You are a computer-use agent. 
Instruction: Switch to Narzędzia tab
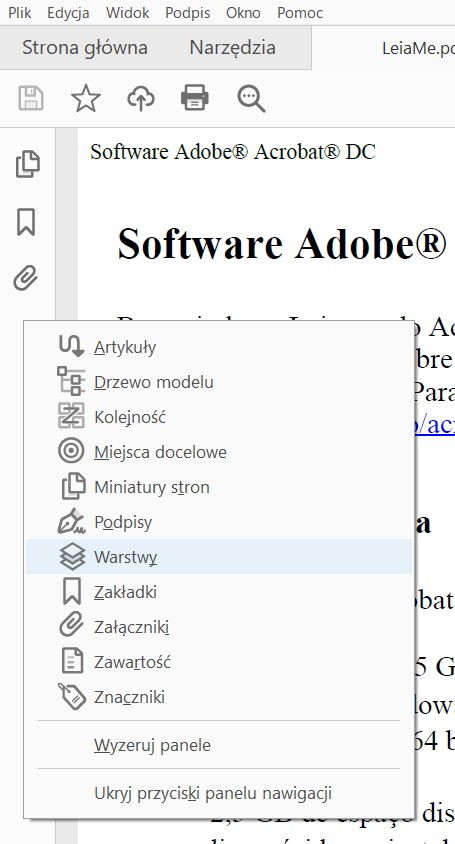pos(233,47)
